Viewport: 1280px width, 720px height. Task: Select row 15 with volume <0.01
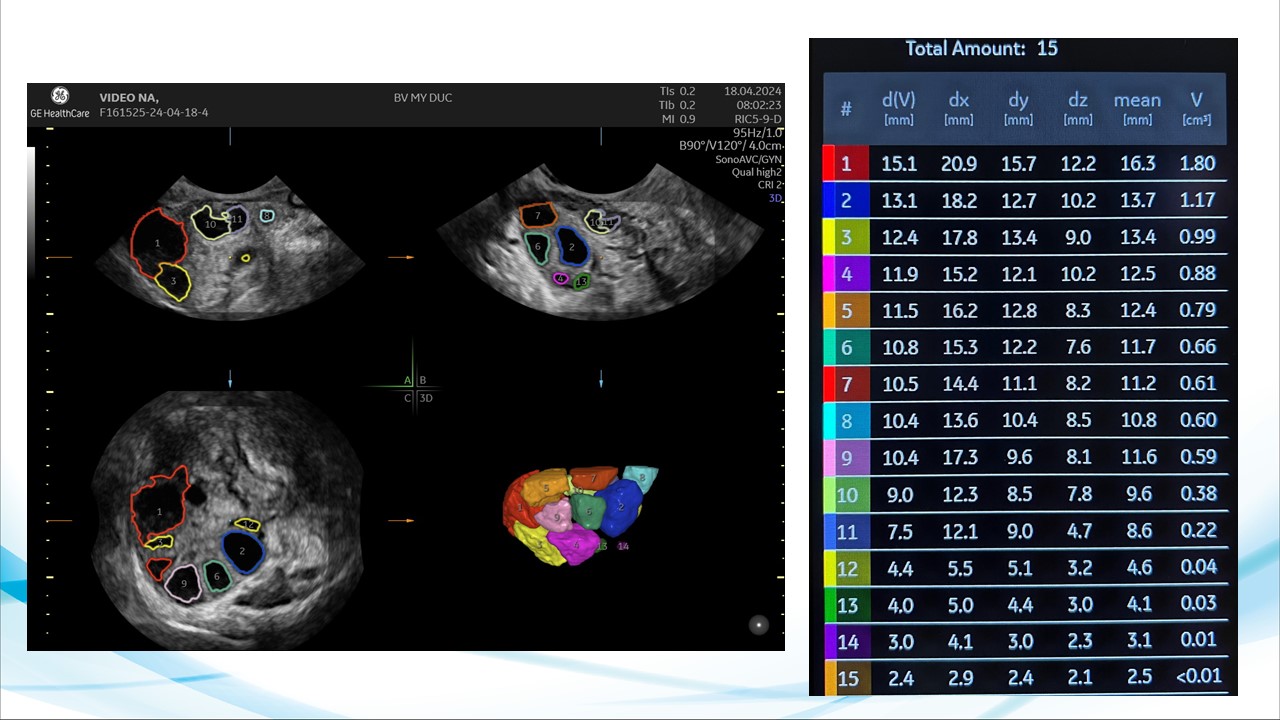[x=1025, y=677]
